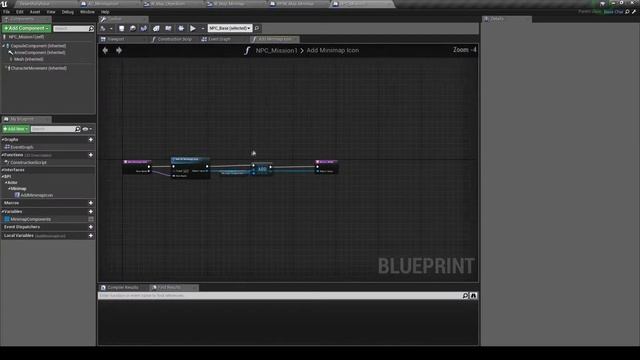Click the Add Component button
Image resolution: width=640 pixels, height=360 pixels.
26,28
